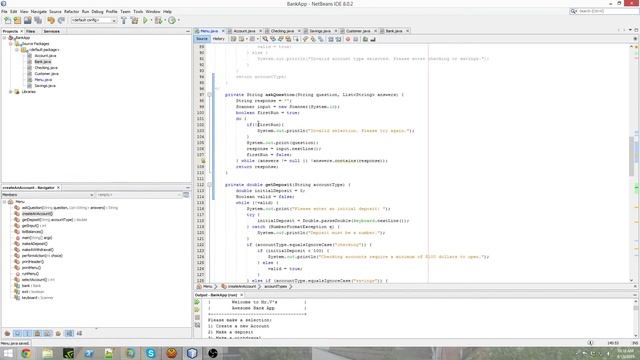Select printHeader() in Navigator

(x=33, y=262)
